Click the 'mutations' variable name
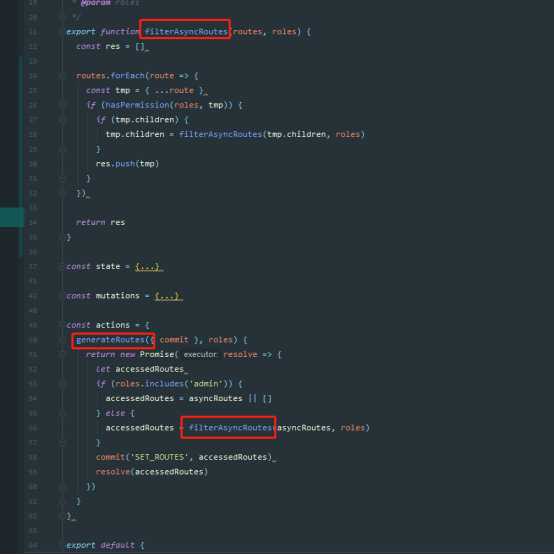 click(118, 296)
